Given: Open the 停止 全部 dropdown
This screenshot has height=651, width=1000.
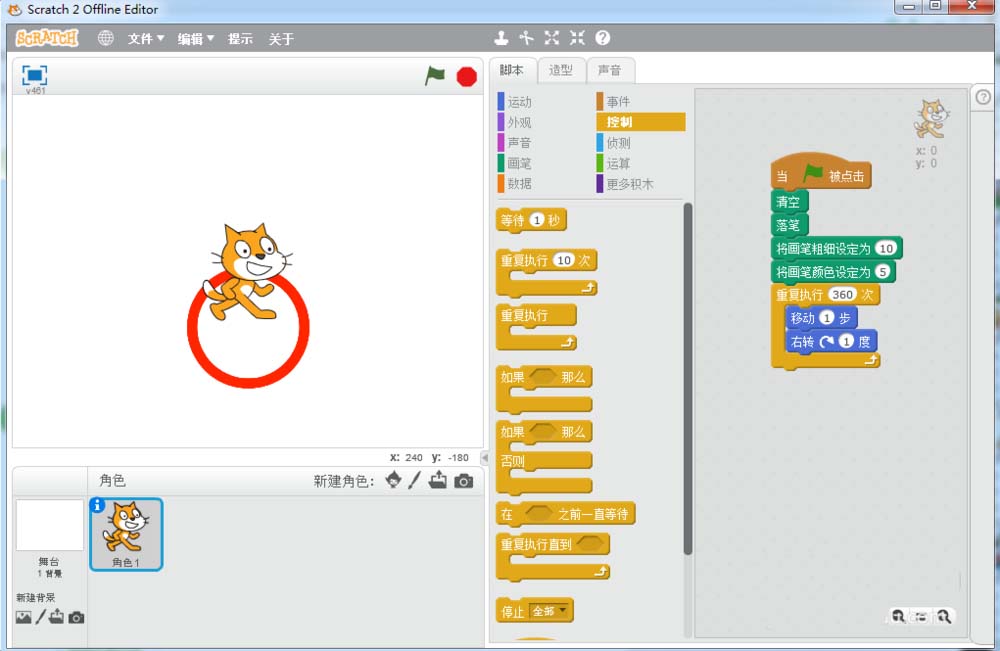Looking at the screenshot, I should (x=550, y=611).
